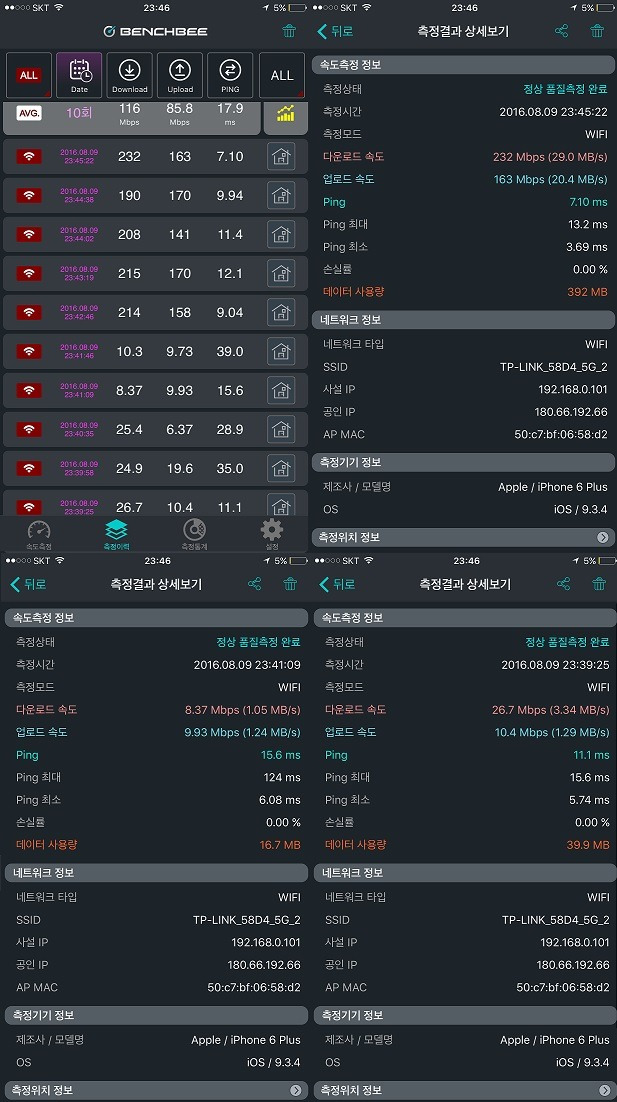617x1102 pixels.
Task: Tap the trash icon in bottom-right panel
Action: click(x=599, y=584)
